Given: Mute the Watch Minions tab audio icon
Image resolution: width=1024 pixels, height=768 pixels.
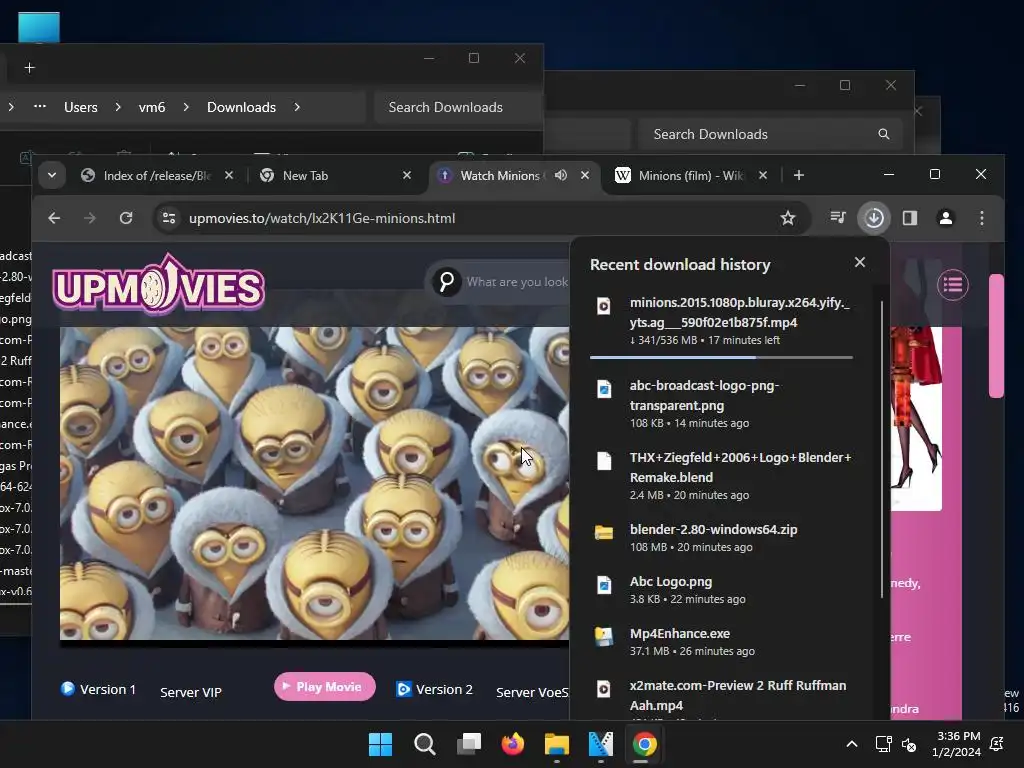Looking at the screenshot, I should [x=561, y=175].
